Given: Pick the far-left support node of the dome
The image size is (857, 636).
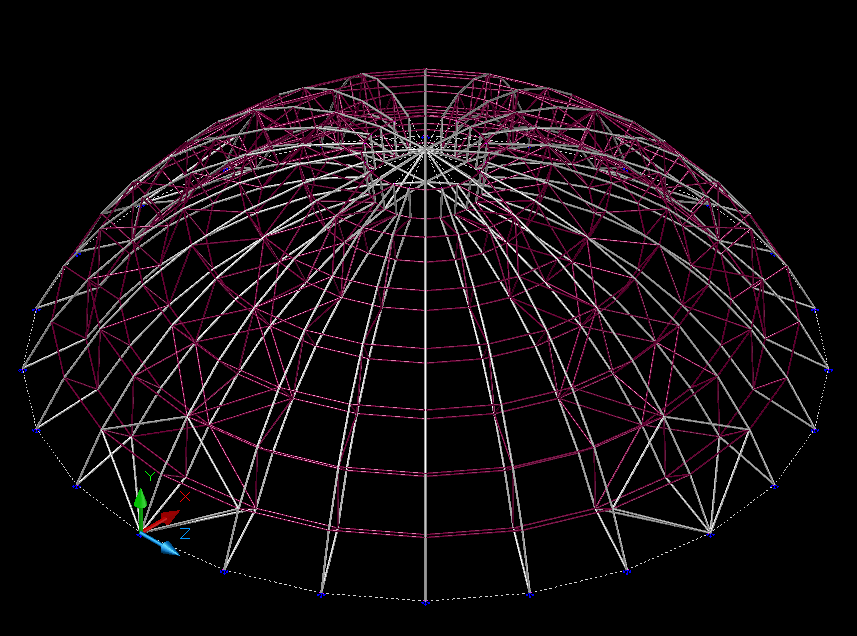Looking at the screenshot, I should coord(20,371).
